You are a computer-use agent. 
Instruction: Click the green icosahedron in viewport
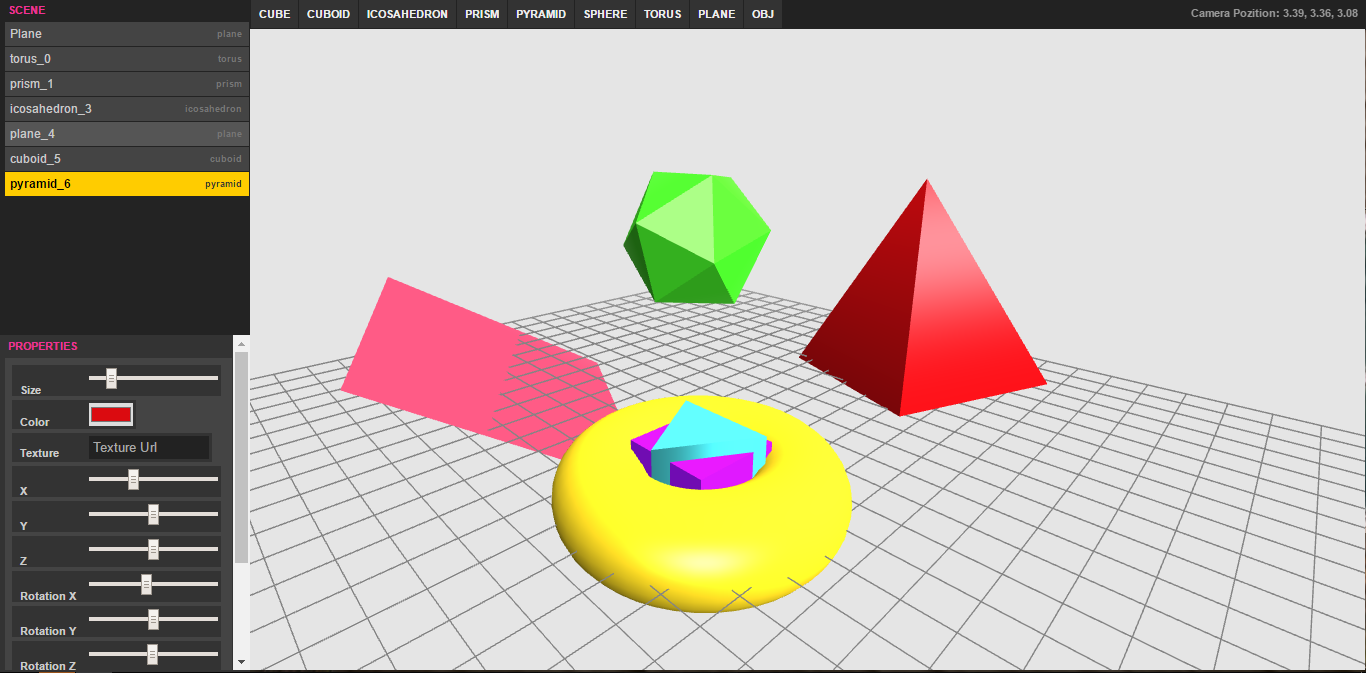click(x=697, y=238)
